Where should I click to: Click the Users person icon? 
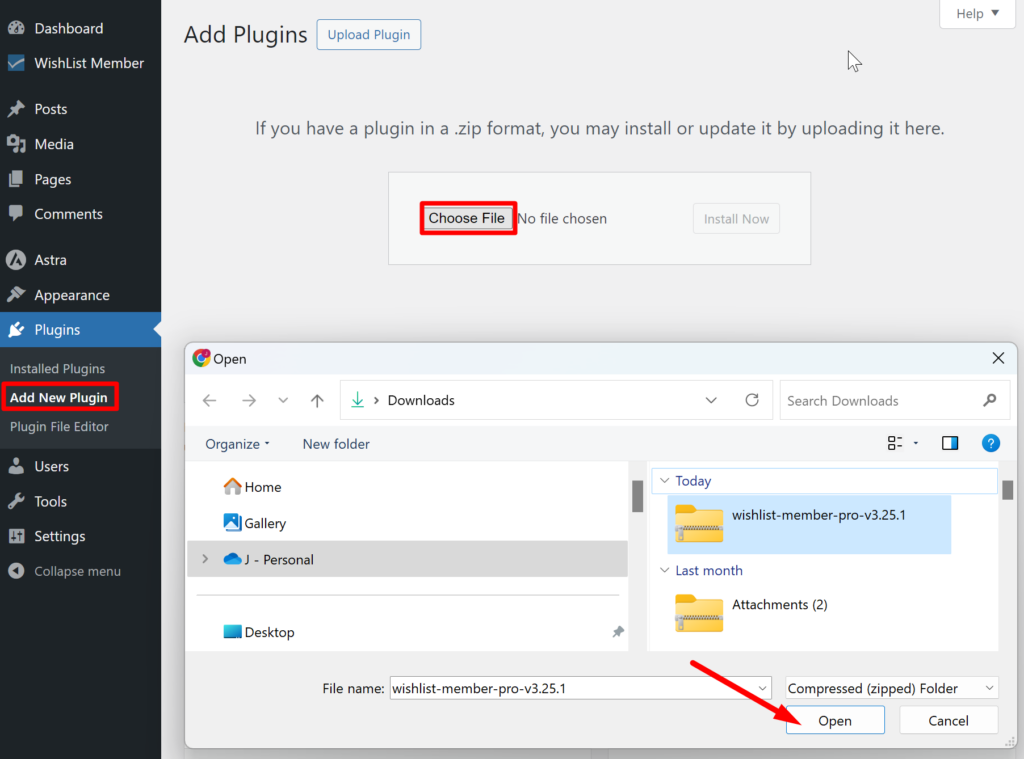click(x=16, y=466)
